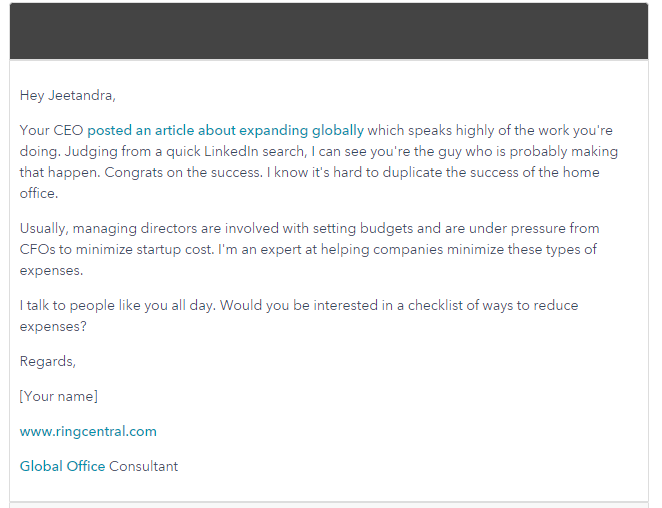Click the "I talk to people" sentence start
Screen dimensions: 662x508
[67, 305]
